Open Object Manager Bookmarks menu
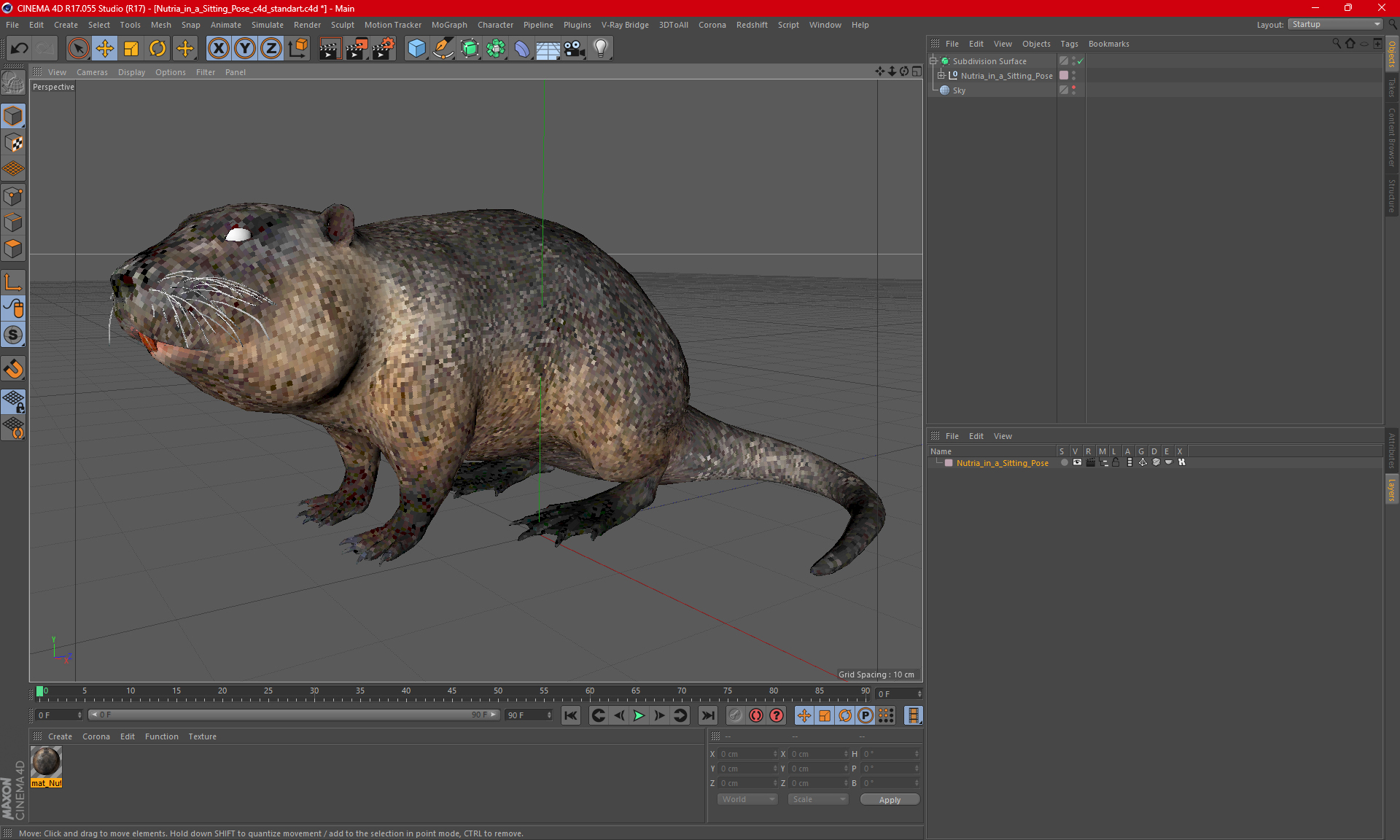Image resolution: width=1400 pixels, height=840 pixels. pos(1108,44)
